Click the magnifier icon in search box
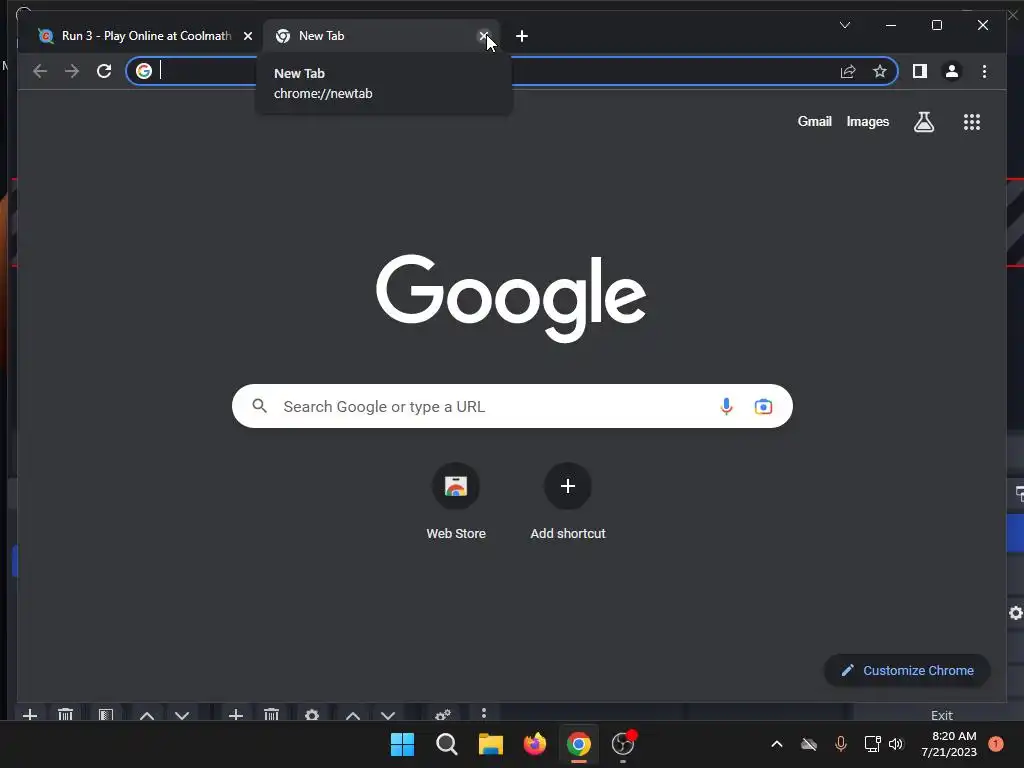Screen dimensions: 1024x768 tap(259, 406)
